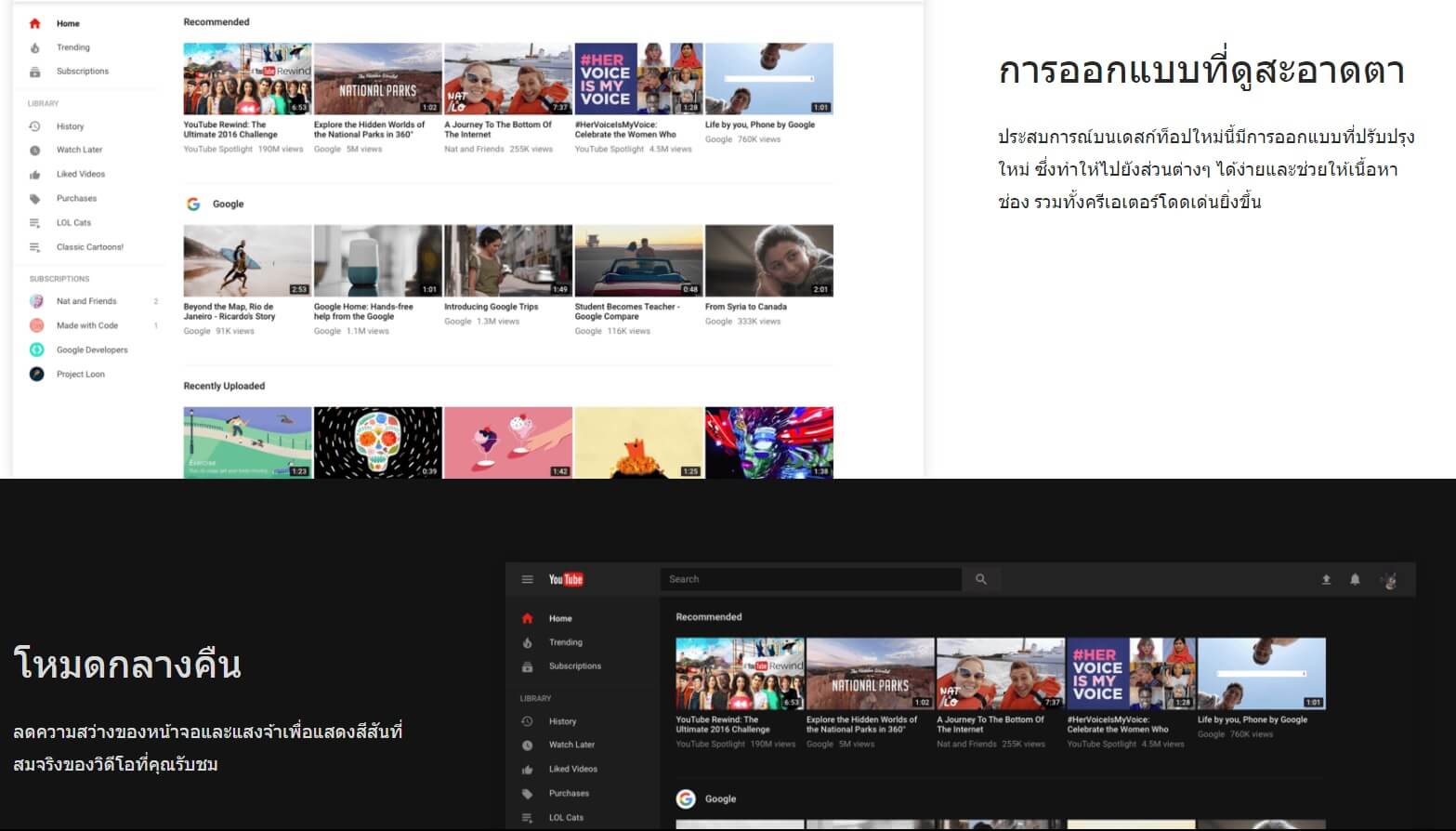Click the Watch Later icon
This screenshot has height=831, width=1456.
pos(35,149)
